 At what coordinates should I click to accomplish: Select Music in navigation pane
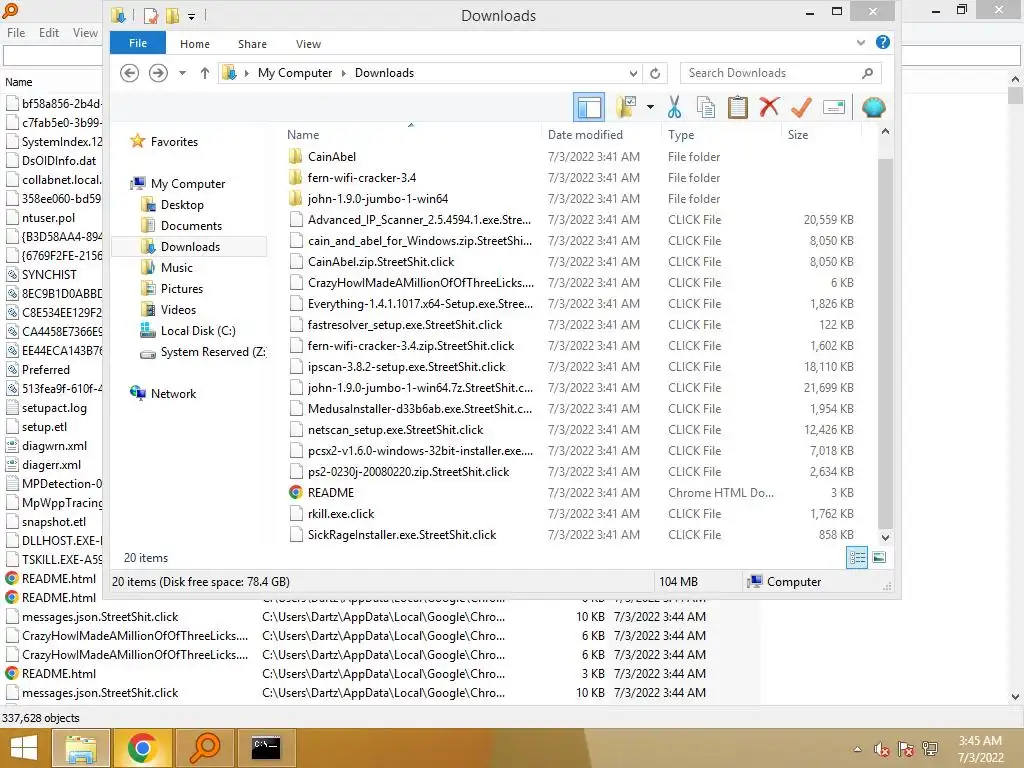[x=176, y=268]
